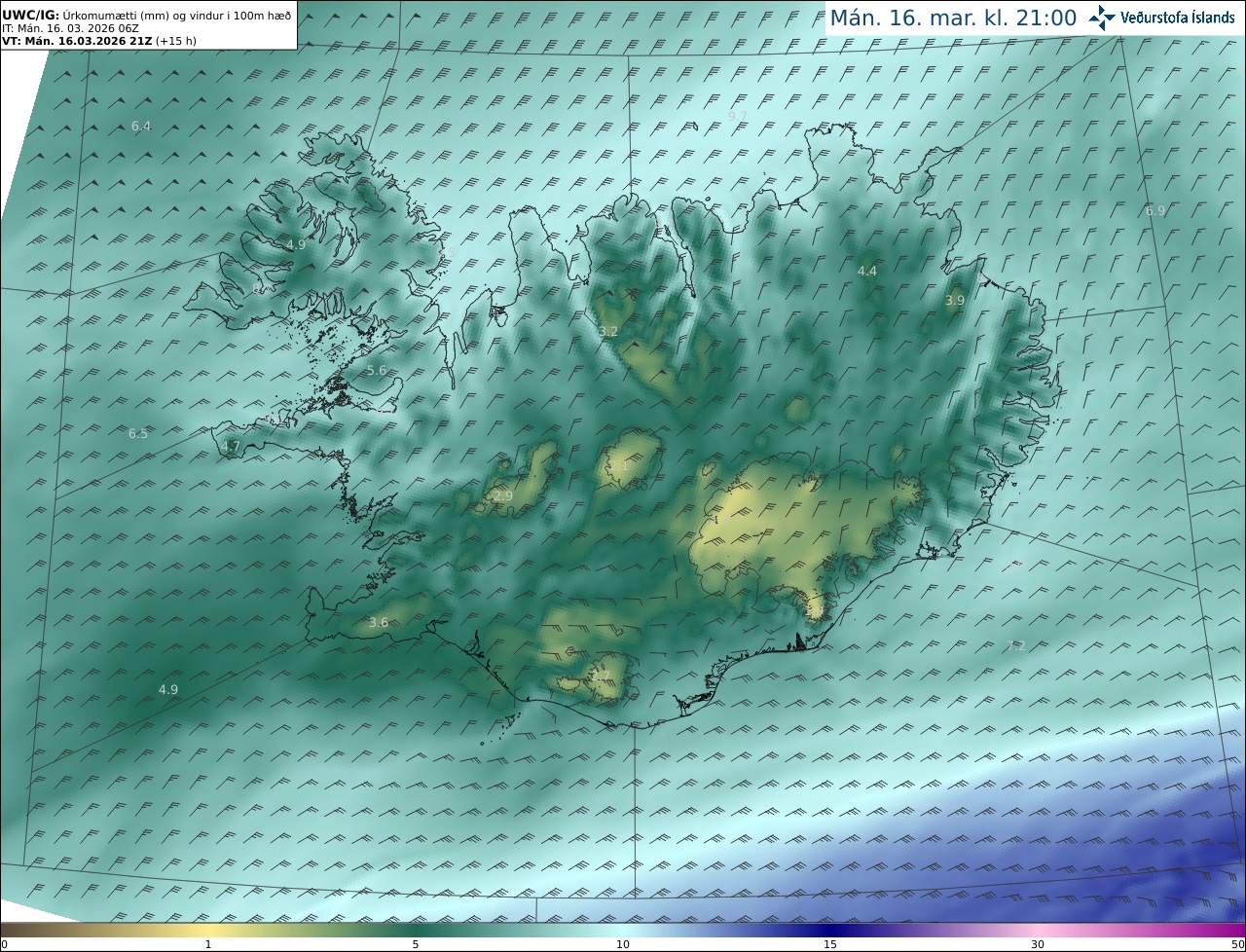Click the 4.9 value over southwest sea
Image resolution: width=1246 pixels, height=952 pixels.
tap(168, 689)
